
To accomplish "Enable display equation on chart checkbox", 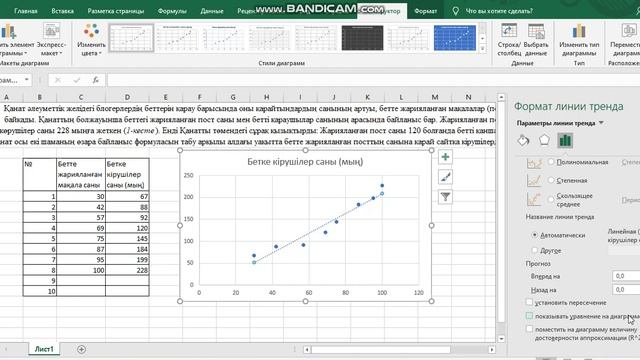I will 529,316.
